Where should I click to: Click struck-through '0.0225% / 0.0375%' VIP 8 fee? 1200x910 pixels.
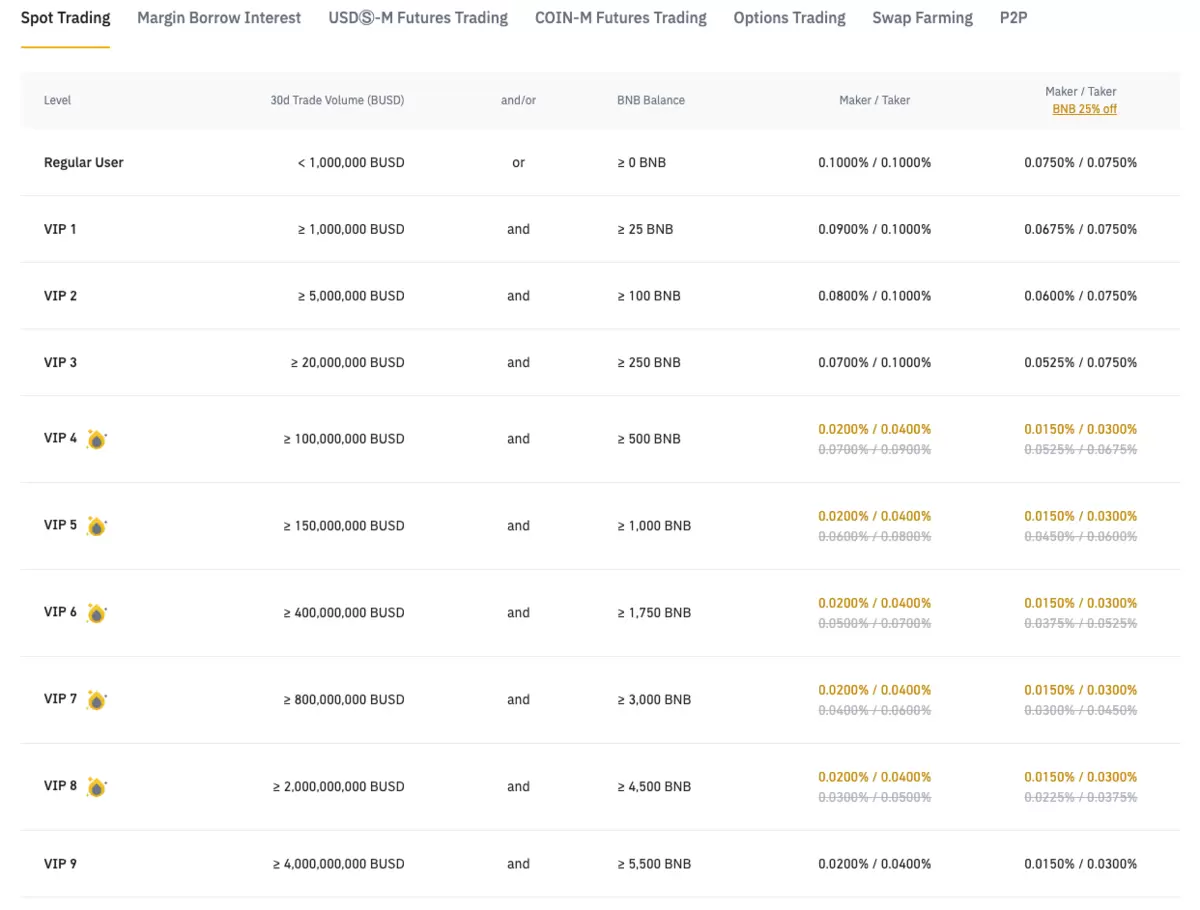(1080, 798)
